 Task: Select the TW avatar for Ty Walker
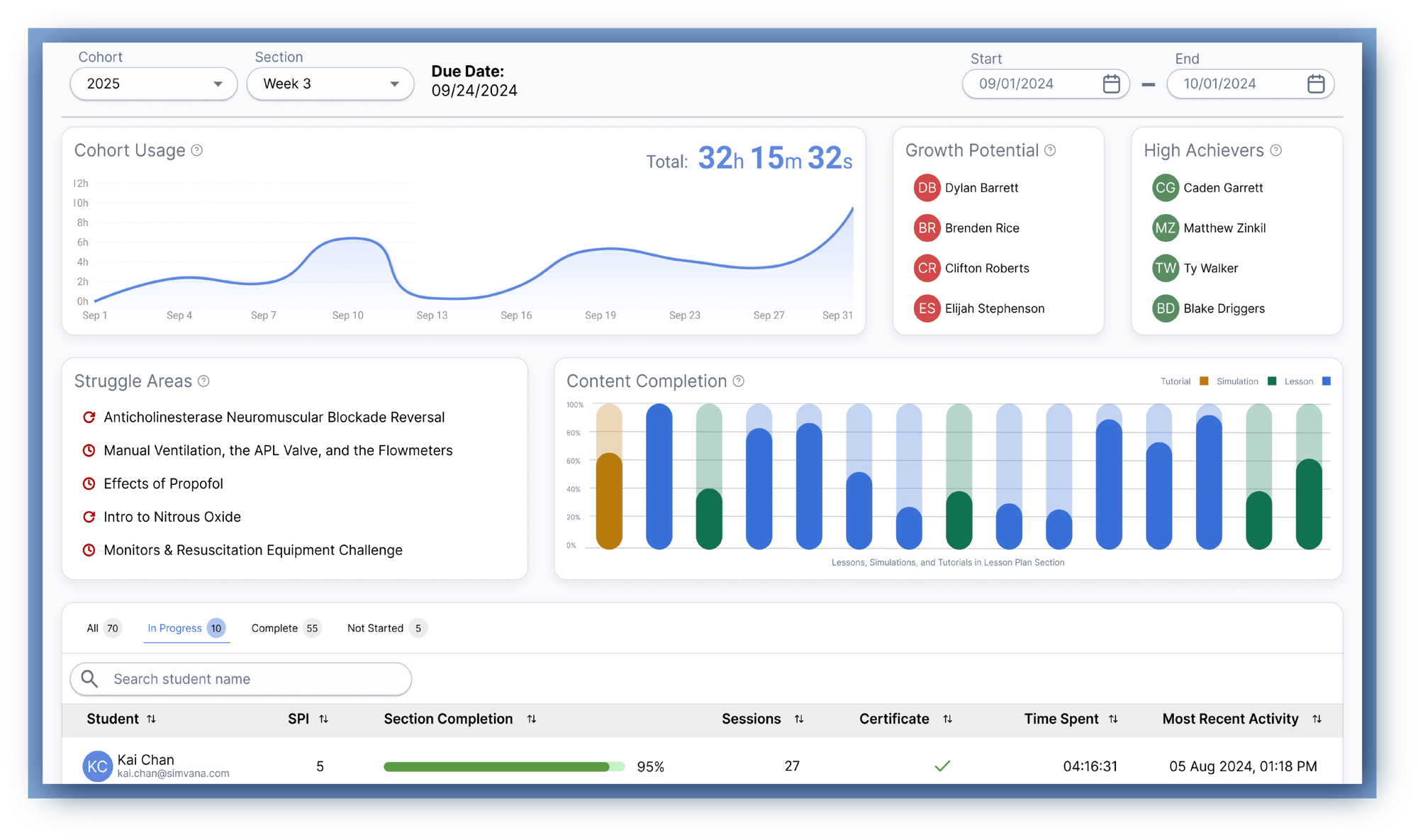pos(1165,269)
